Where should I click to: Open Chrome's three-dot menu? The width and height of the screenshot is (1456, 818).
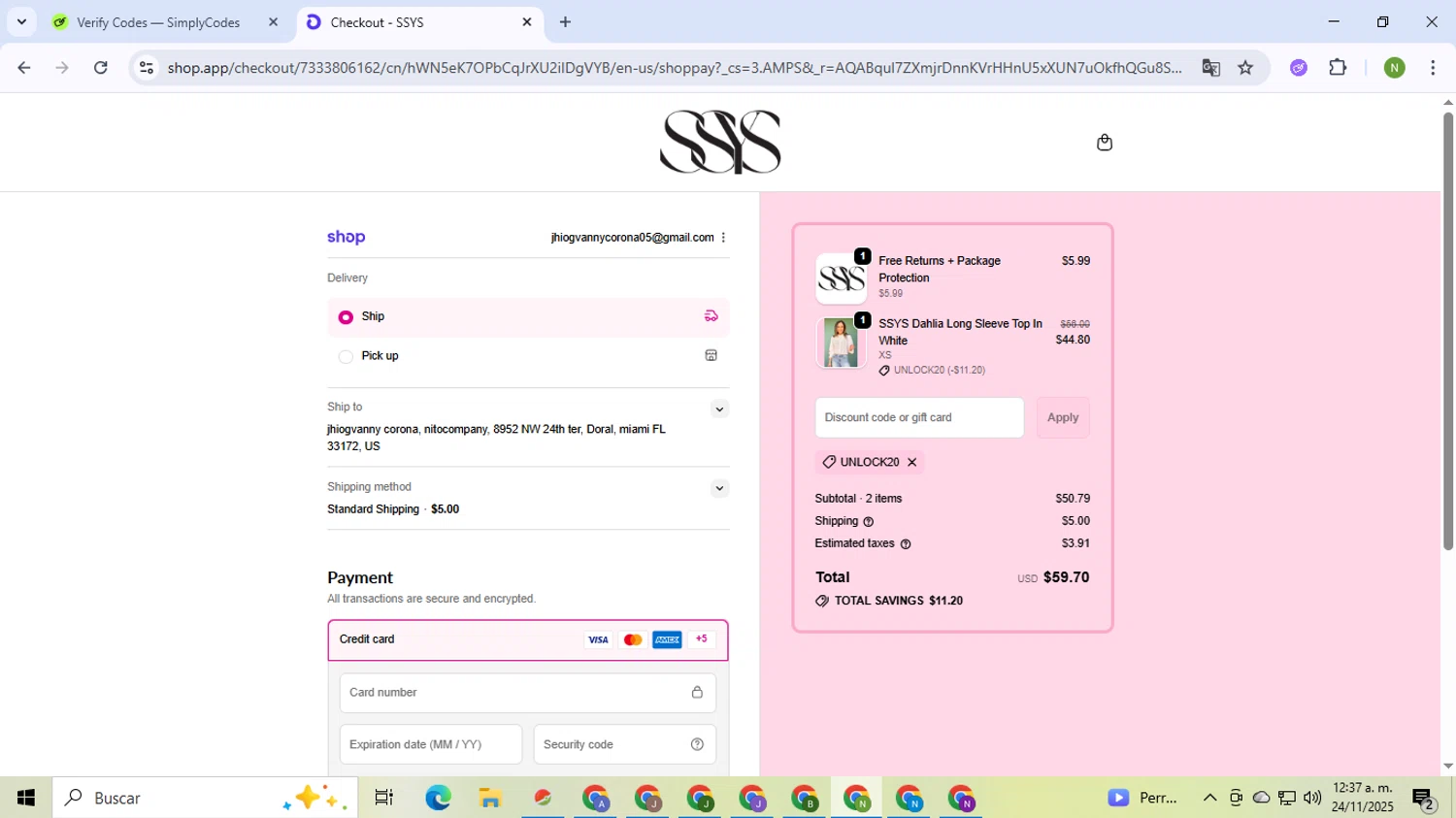tap(1433, 68)
